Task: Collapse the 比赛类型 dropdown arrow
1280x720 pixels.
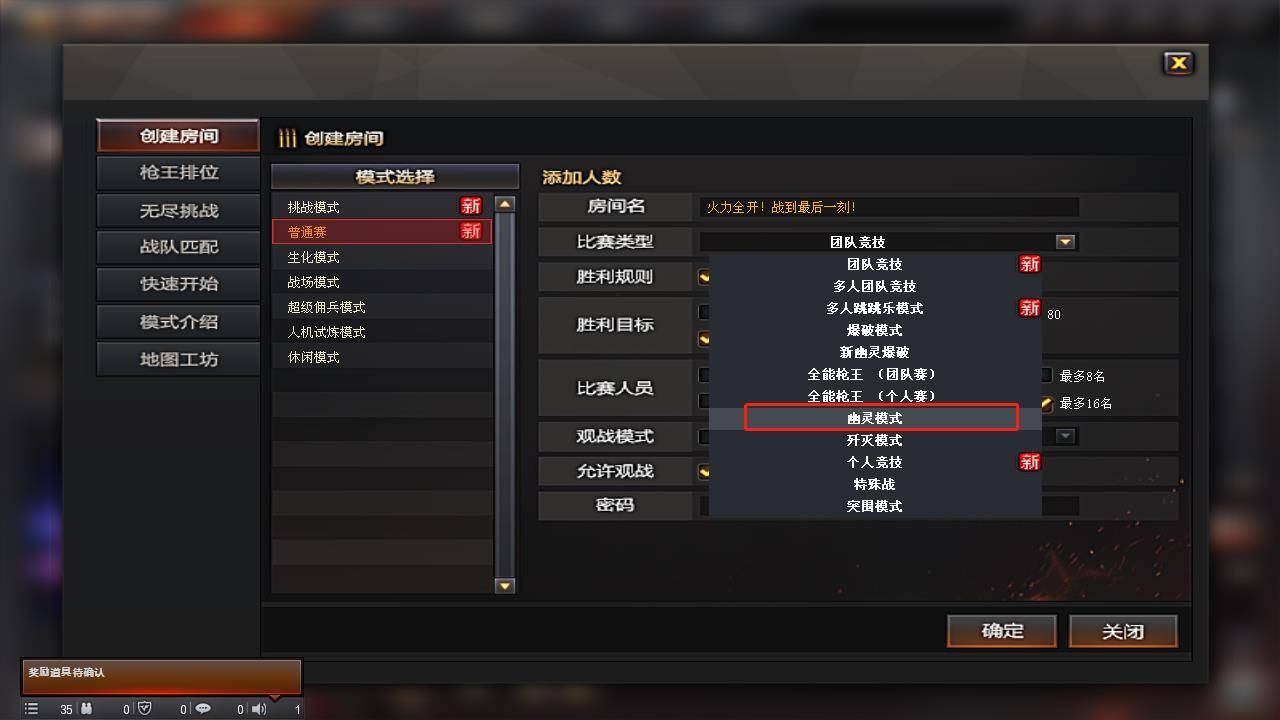Action: coord(1065,241)
